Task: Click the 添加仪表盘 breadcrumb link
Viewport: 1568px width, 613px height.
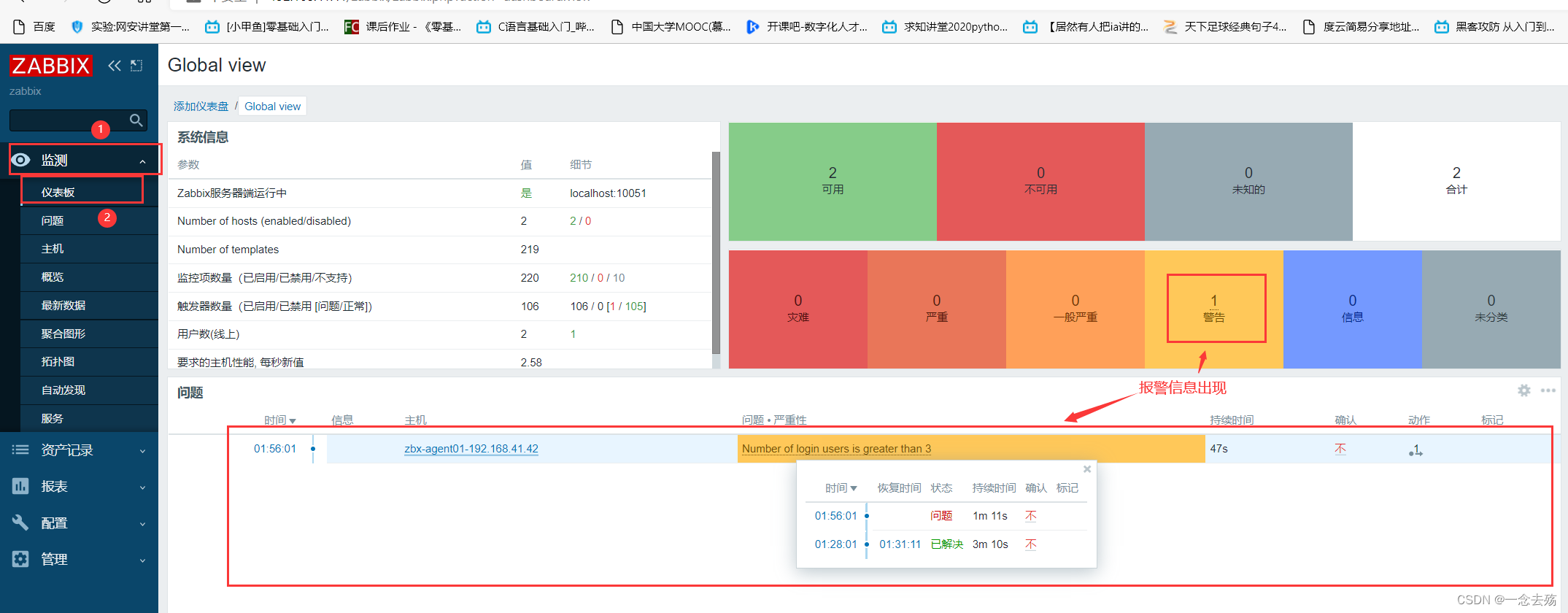Action: (x=201, y=107)
